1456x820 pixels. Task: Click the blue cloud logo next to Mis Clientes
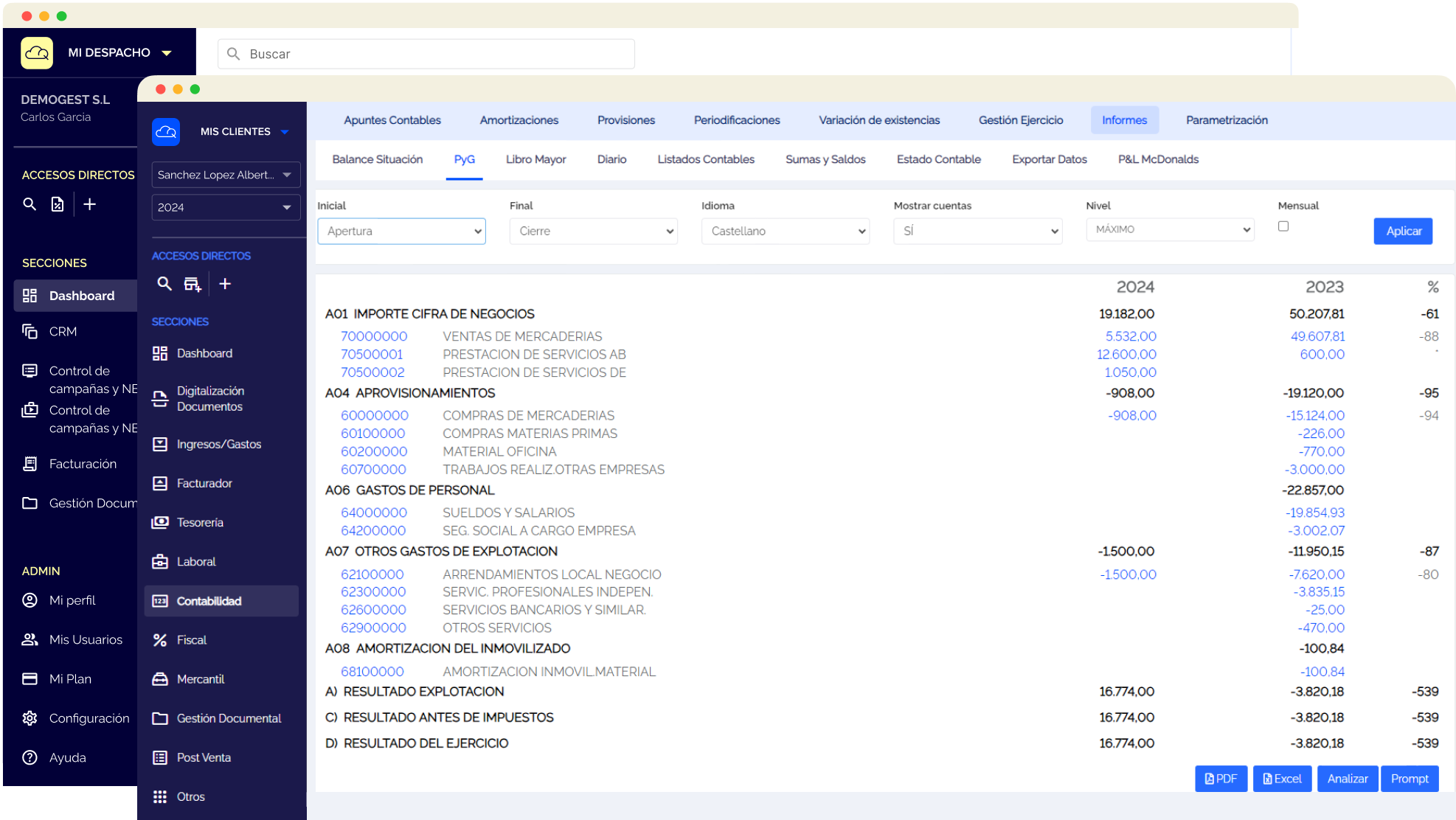point(166,131)
